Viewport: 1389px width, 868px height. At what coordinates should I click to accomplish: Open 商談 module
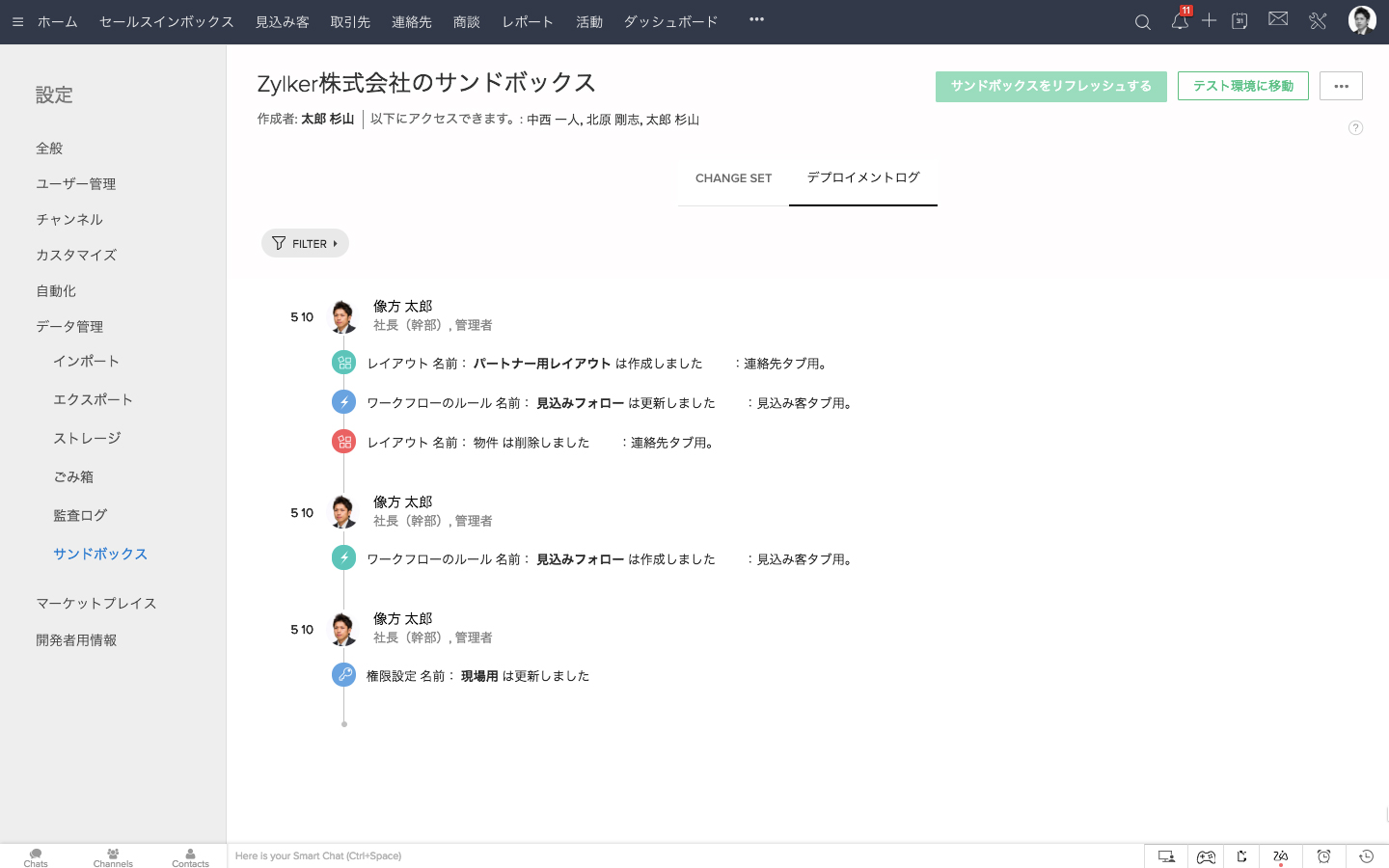click(x=467, y=21)
